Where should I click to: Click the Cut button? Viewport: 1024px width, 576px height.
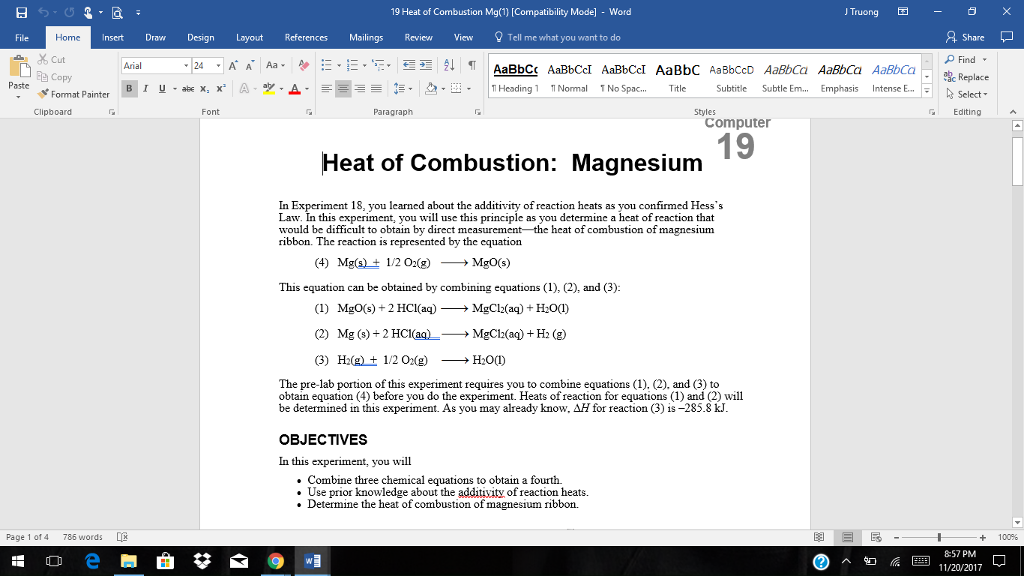tap(52, 59)
